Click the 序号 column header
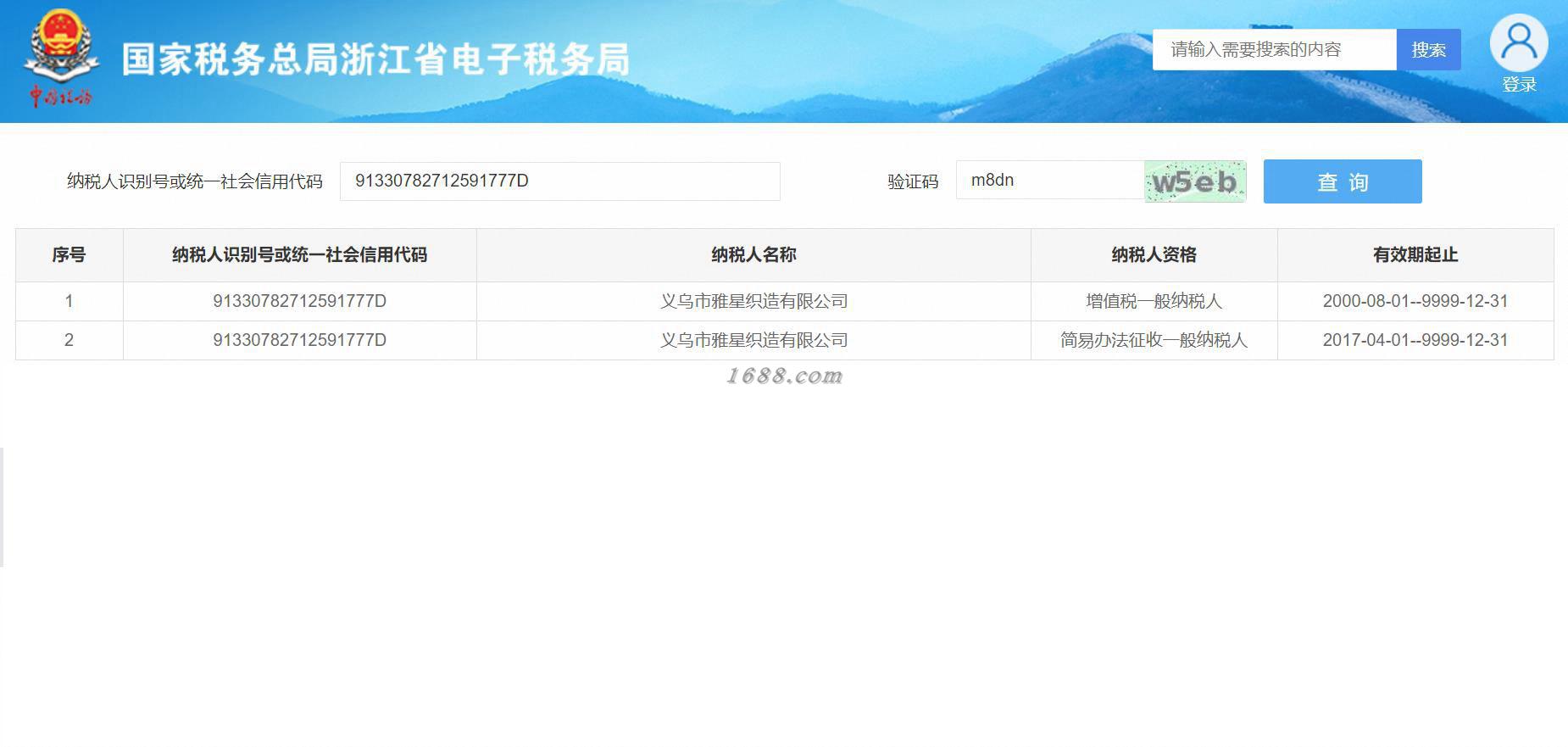 (69, 255)
